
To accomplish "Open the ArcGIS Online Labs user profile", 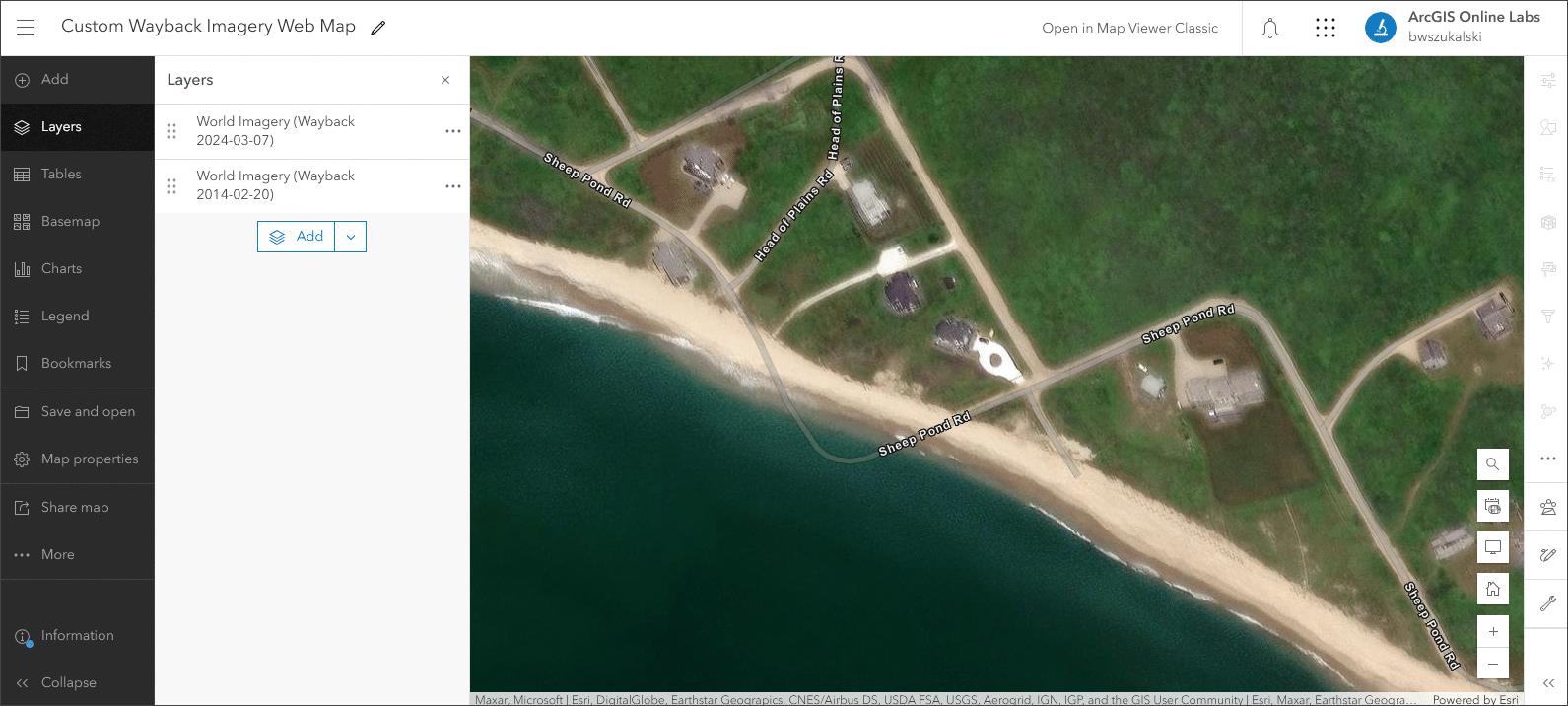I will click(x=1454, y=28).
